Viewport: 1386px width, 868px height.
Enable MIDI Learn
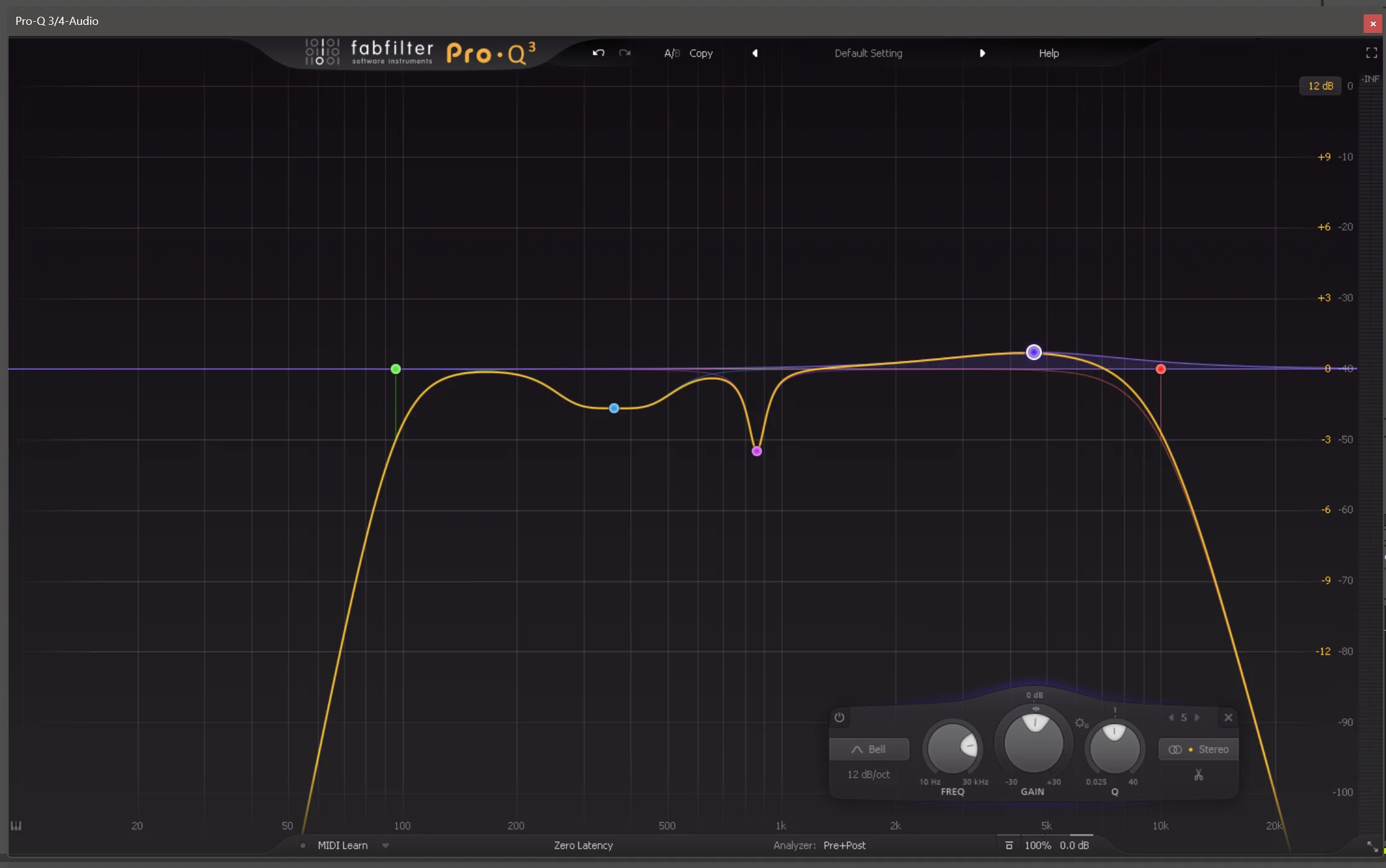(x=343, y=846)
